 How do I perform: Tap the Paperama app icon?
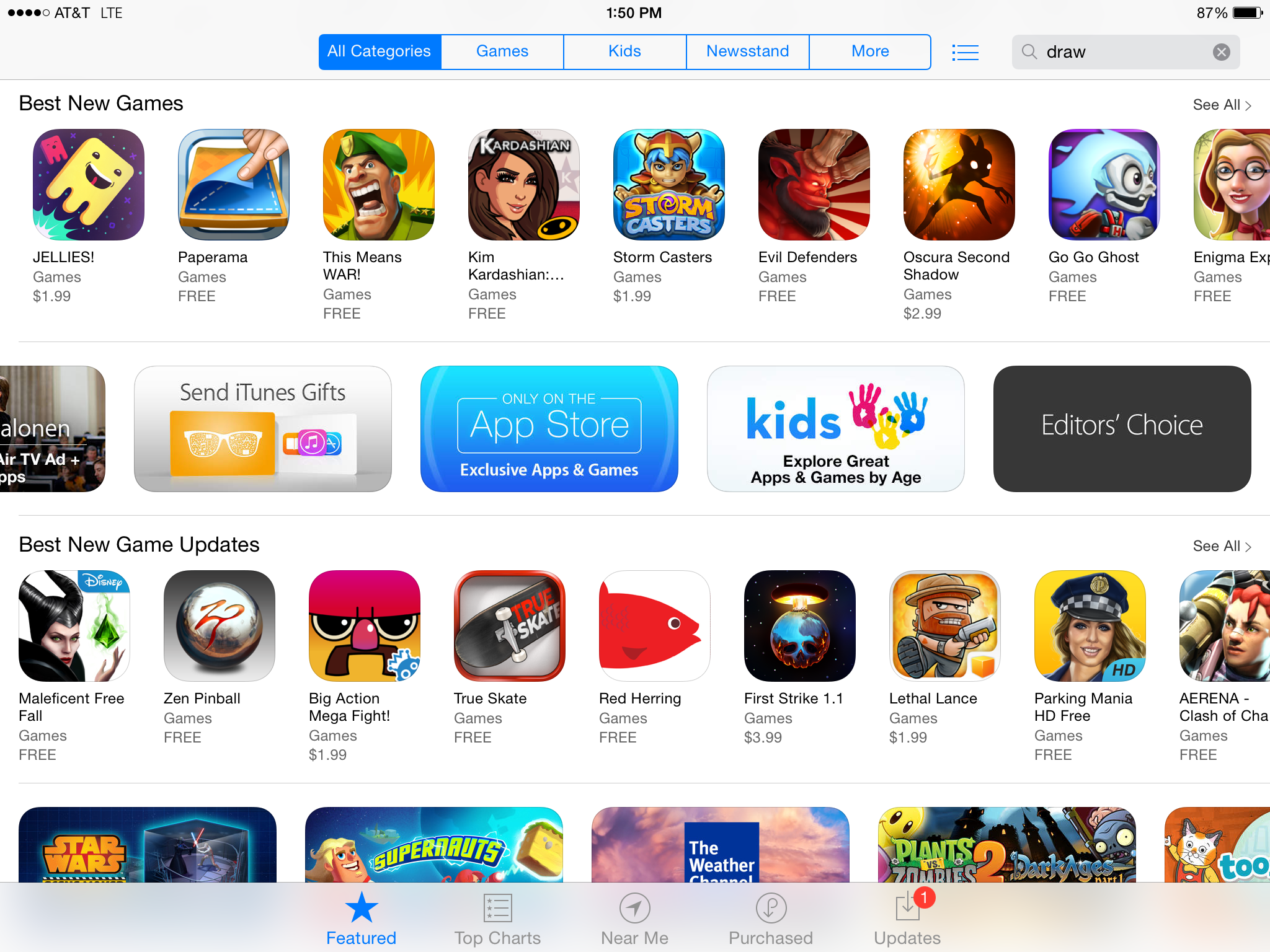[x=234, y=185]
